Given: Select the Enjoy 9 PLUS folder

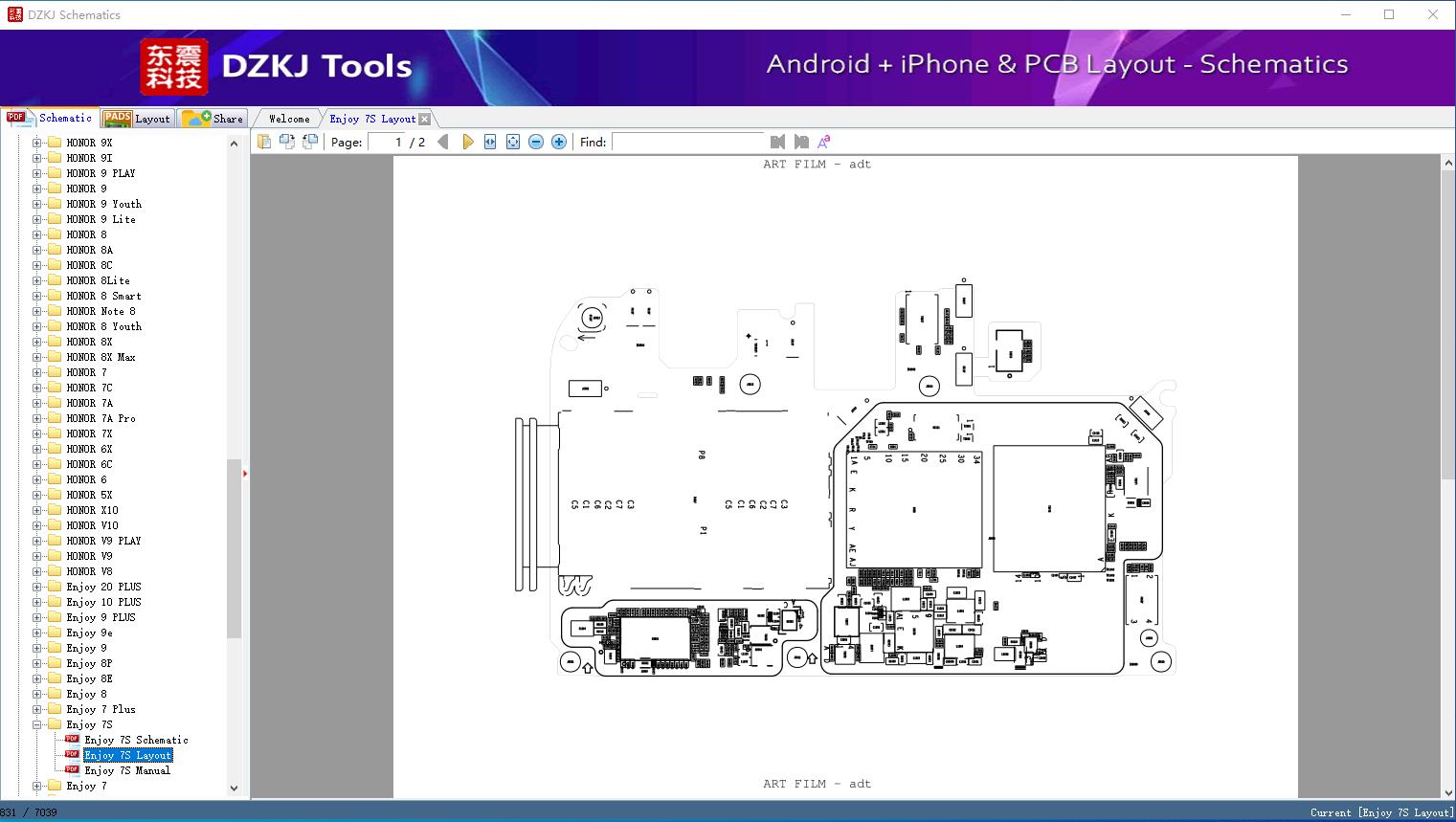Looking at the screenshot, I should click(x=101, y=617).
